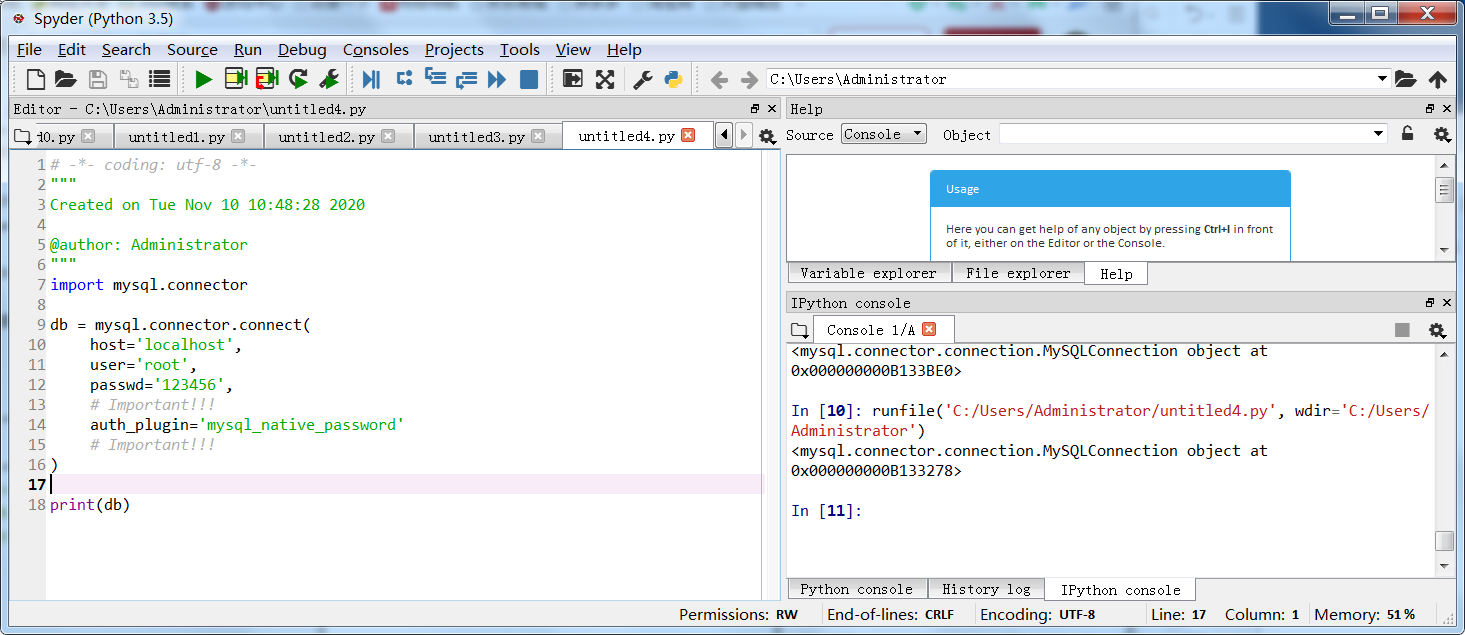1465x635 pixels.
Task: Open the file list browse-tabs icon
Action: click(159, 79)
